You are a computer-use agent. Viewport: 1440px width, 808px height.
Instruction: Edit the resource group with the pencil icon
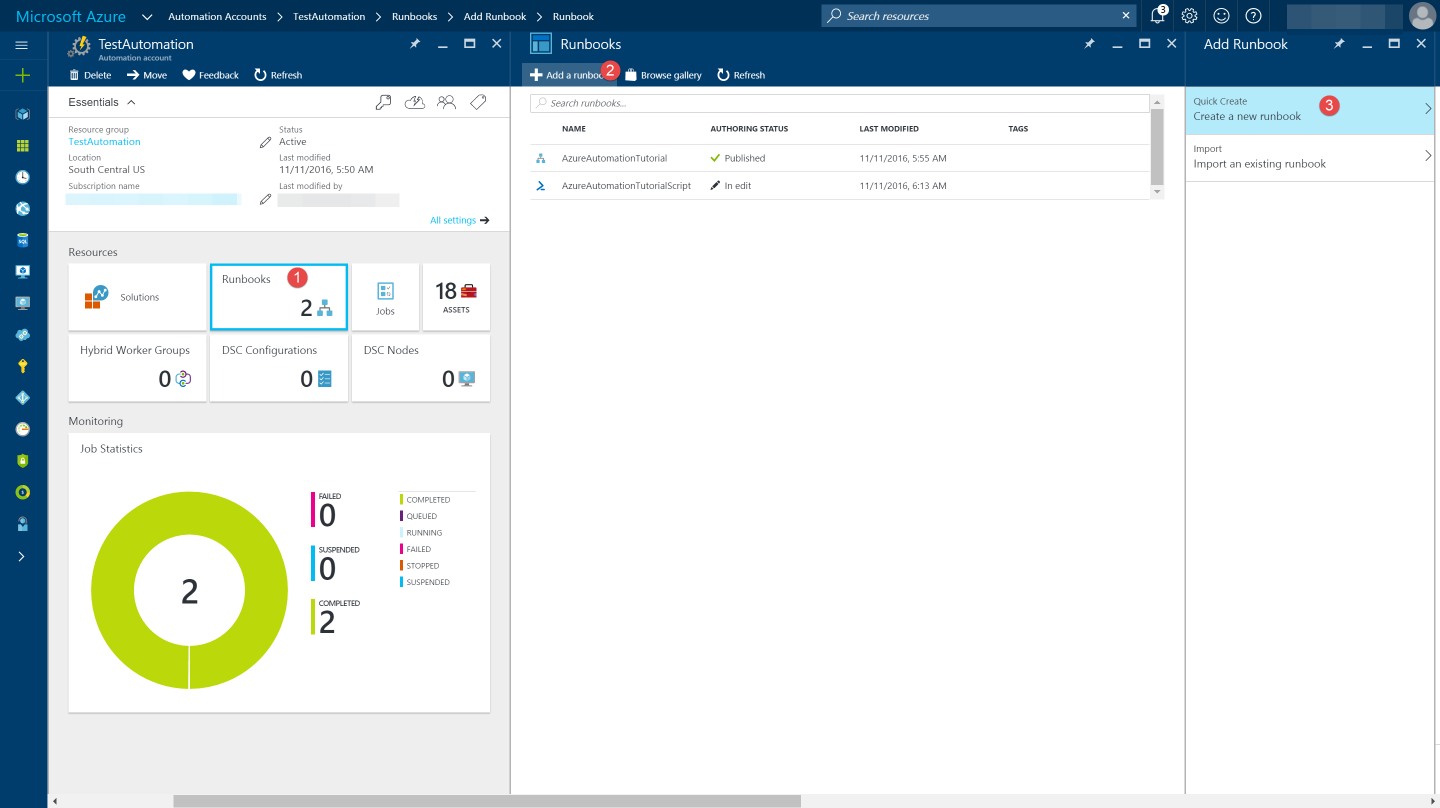pyautogui.click(x=265, y=142)
